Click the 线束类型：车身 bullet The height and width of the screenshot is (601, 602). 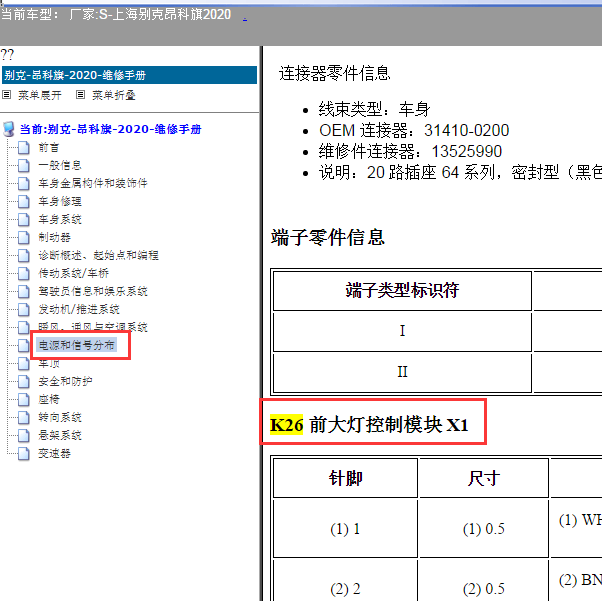pyautogui.click(x=374, y=109)
